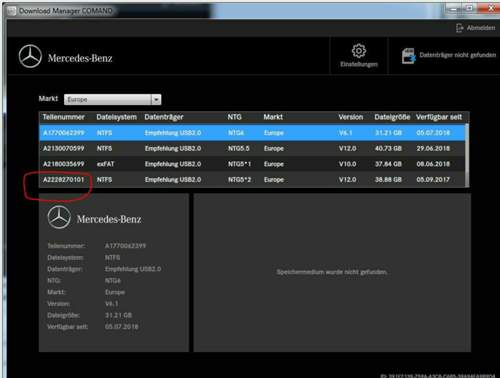This screenshot has width=500, height=378.
Task: Click Speichermedium wurde nicht gefunden message
Action: 332,272
